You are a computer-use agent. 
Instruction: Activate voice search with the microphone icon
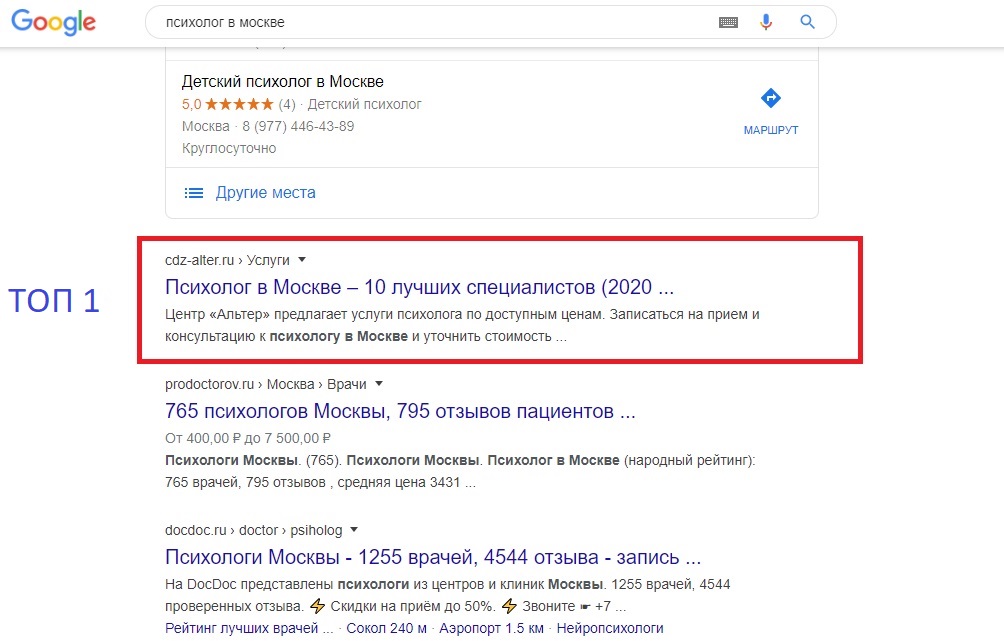pyautogui.click(x=766, y=21)
